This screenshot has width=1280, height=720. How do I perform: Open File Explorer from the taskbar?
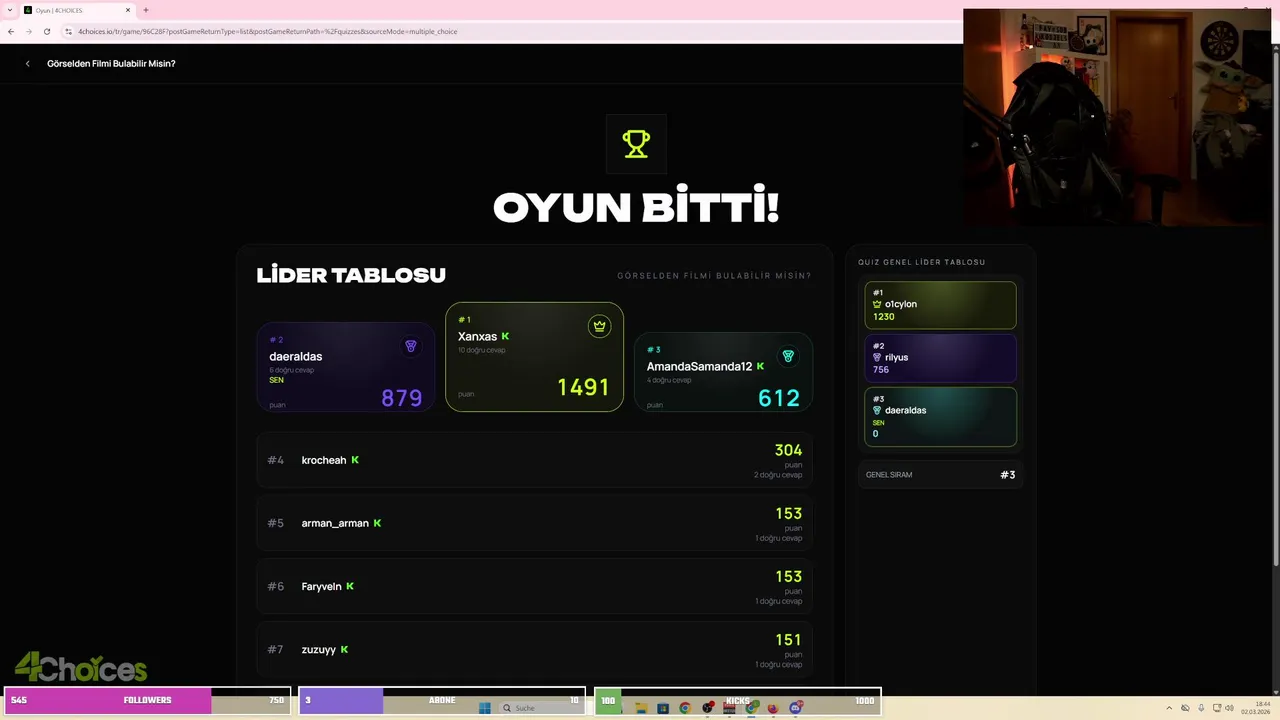pyautogui.click(x=641, y=708)
